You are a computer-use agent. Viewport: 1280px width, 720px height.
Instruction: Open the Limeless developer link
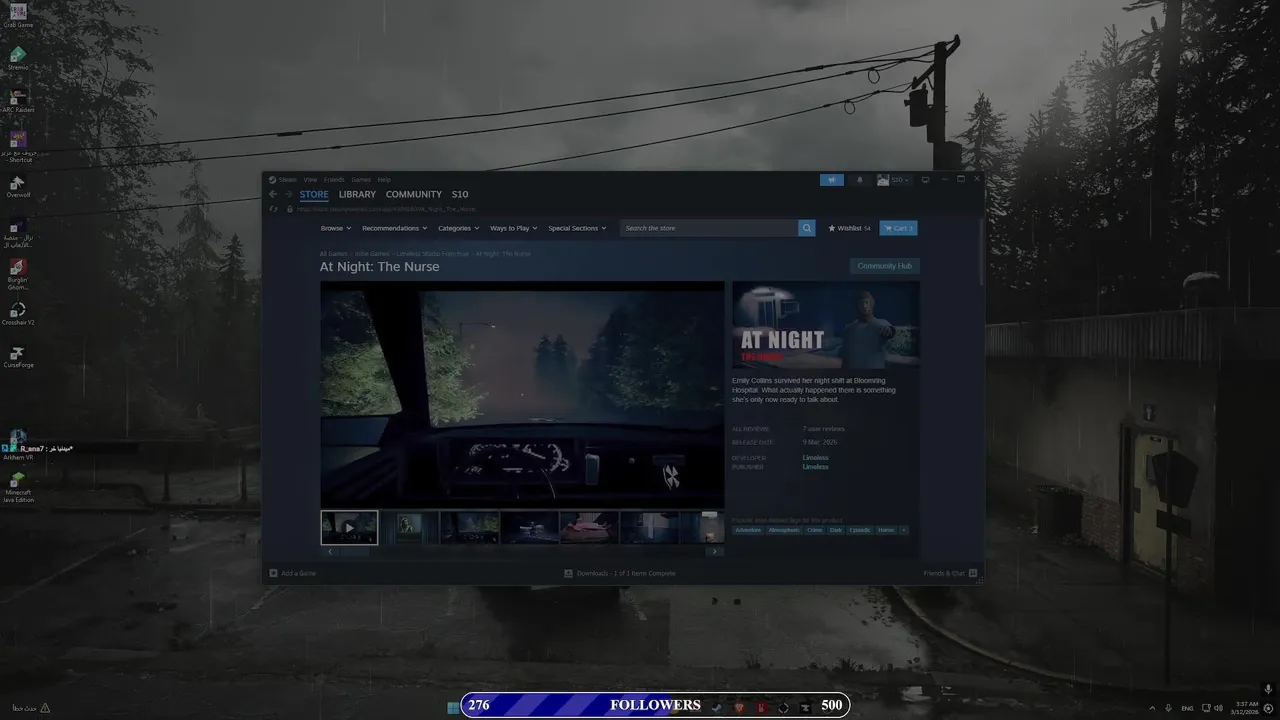(815, 458)
